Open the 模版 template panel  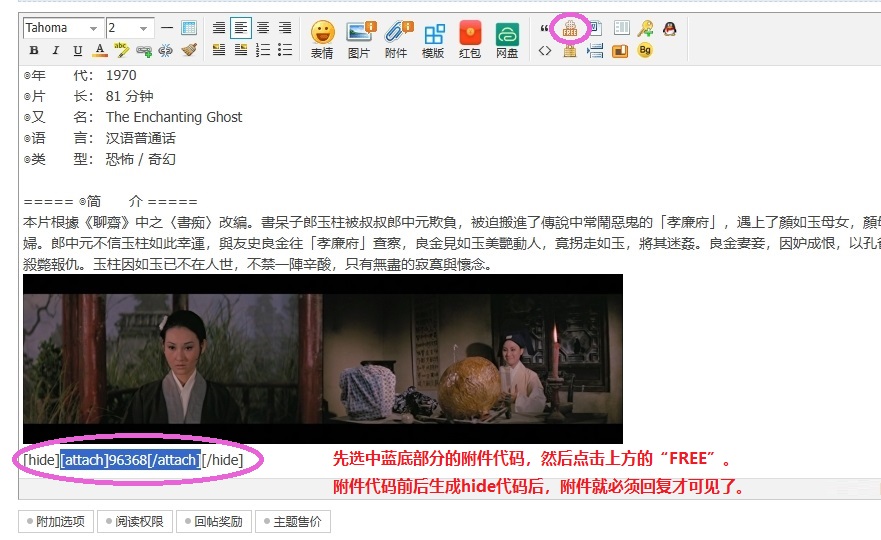(x=434, y=39)
